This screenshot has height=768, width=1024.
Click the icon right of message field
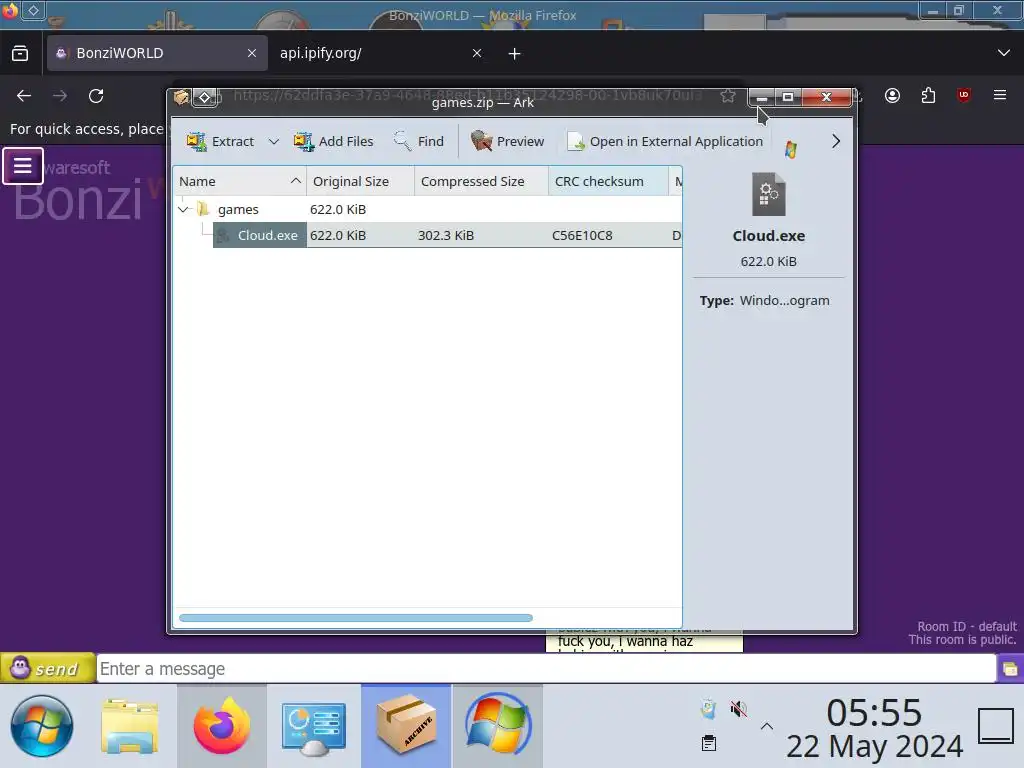tap(1010, 669)
